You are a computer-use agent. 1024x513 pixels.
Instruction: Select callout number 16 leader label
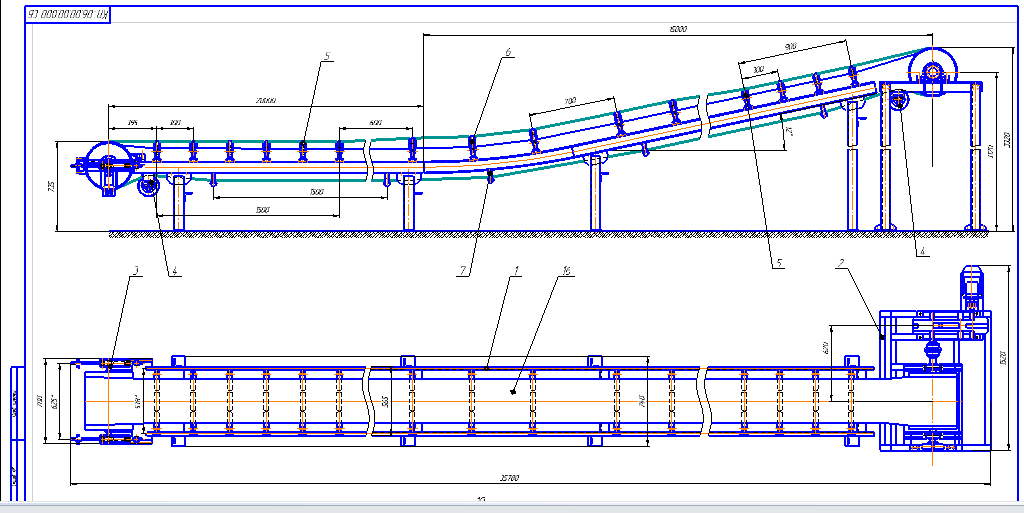pos(567,270)
